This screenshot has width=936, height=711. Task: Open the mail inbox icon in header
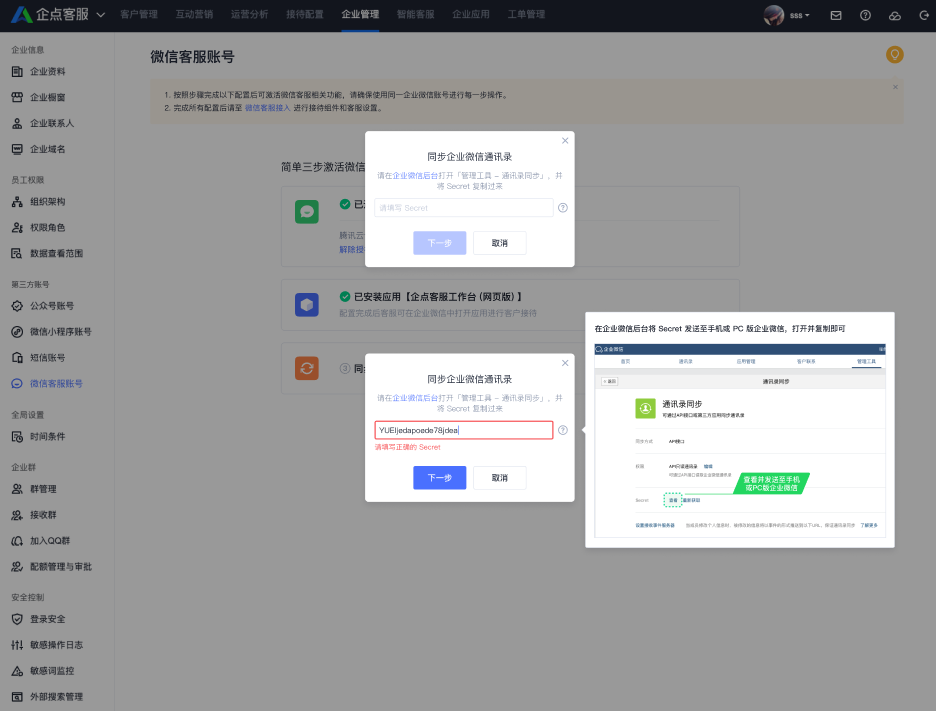pos(836,16)
